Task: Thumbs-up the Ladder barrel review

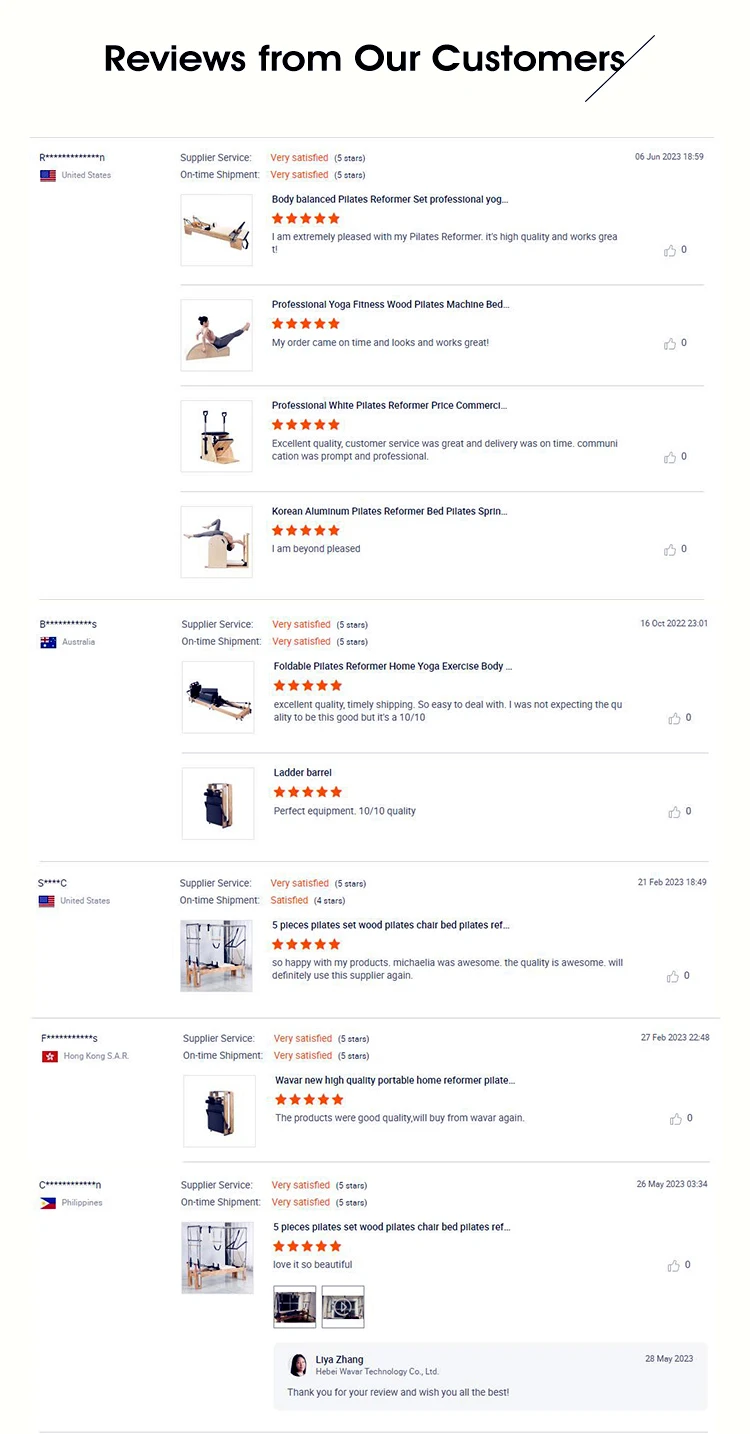Action: tap(674, 812)
